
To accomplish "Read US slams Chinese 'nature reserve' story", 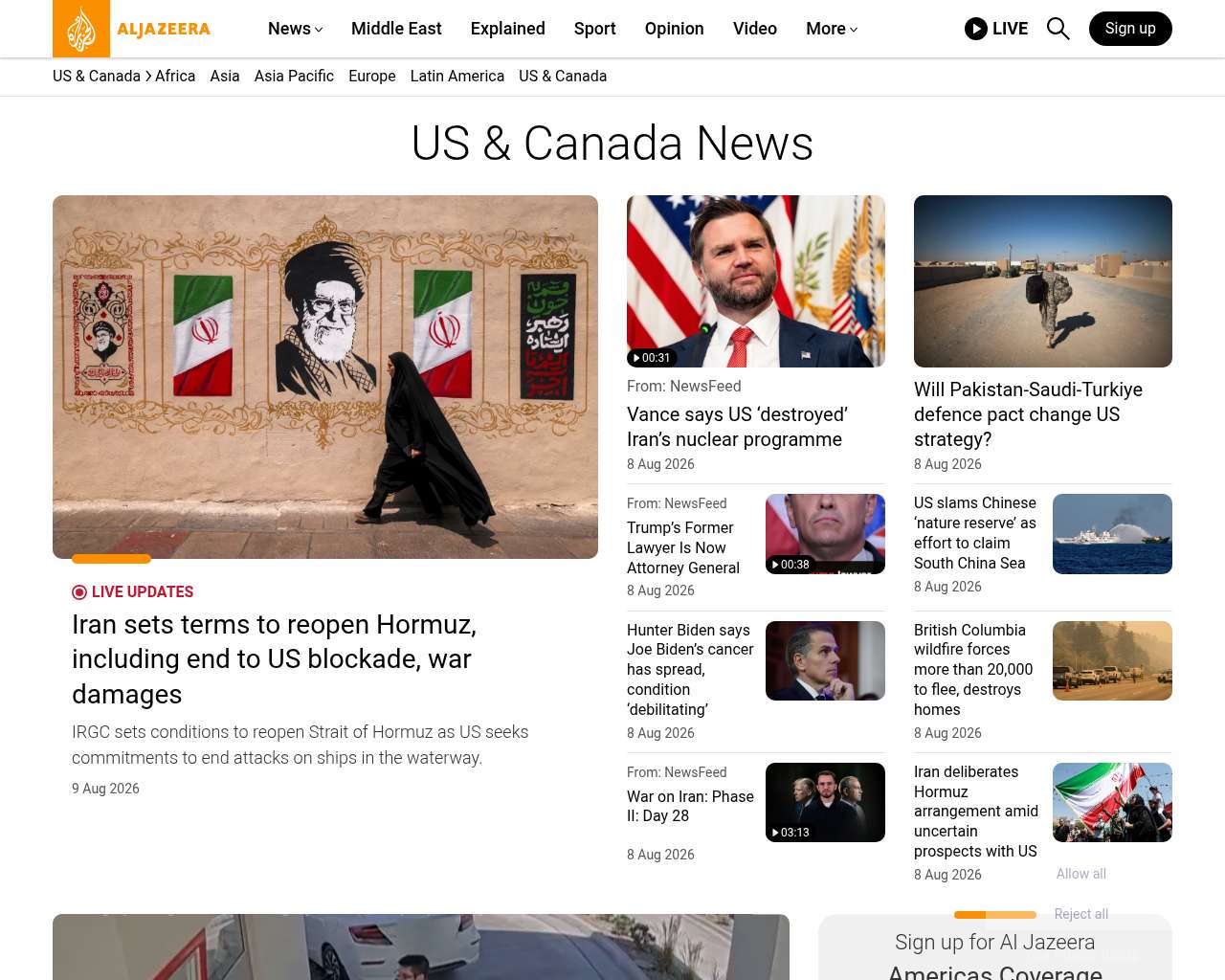I will [x=975, y=533].
